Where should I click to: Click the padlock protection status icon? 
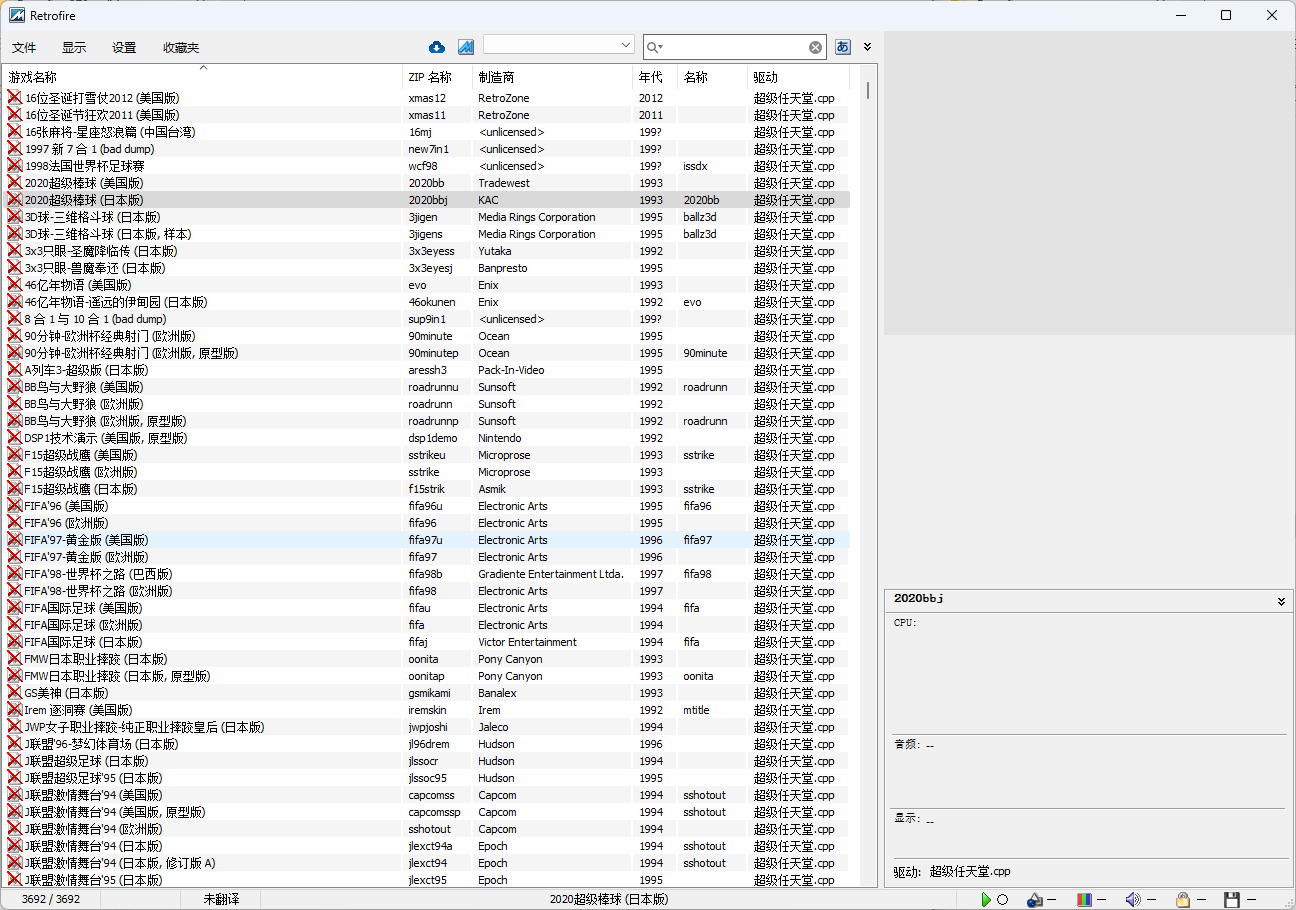[x=1182, y=900]
